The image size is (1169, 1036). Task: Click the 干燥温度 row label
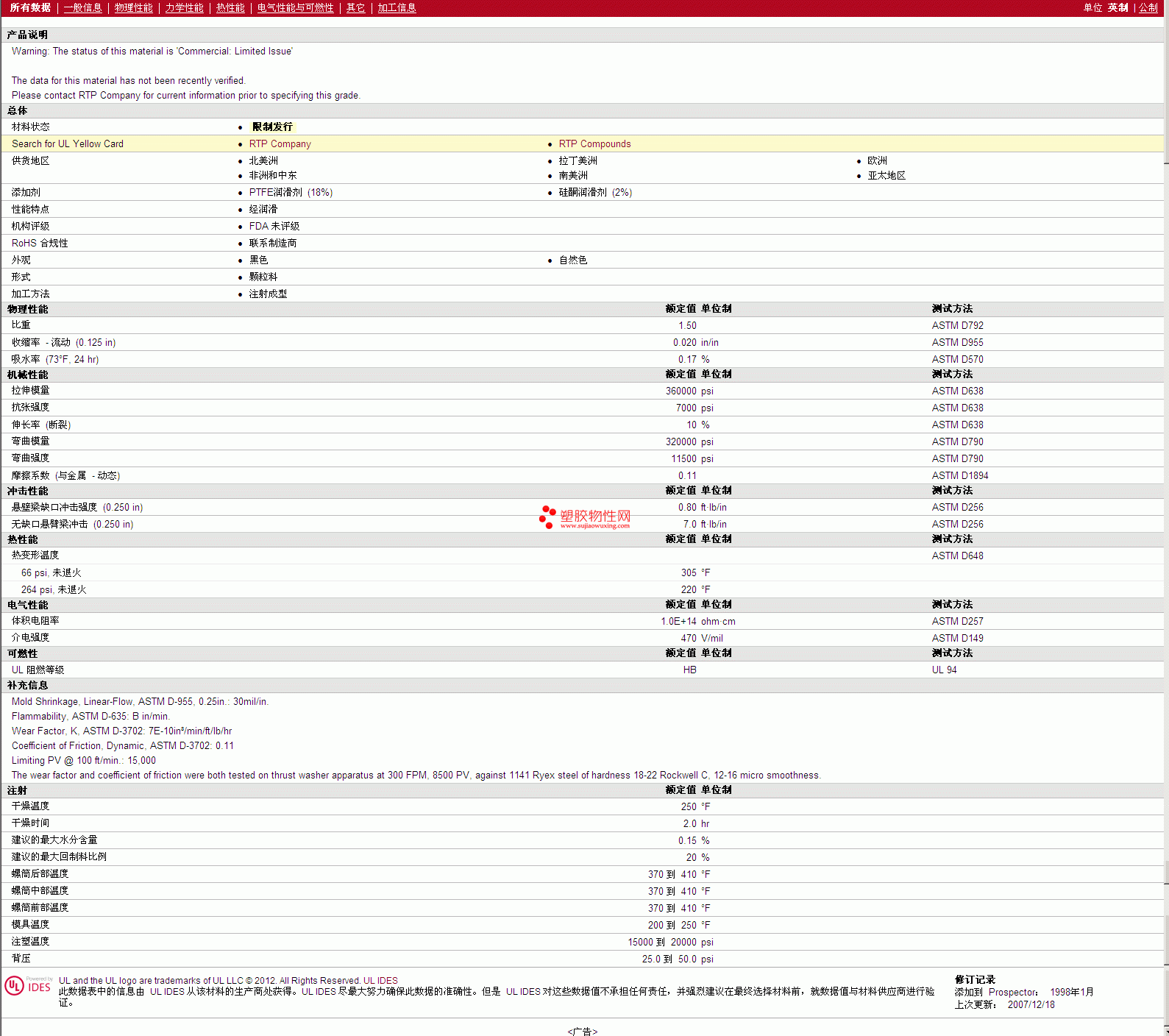31,806
